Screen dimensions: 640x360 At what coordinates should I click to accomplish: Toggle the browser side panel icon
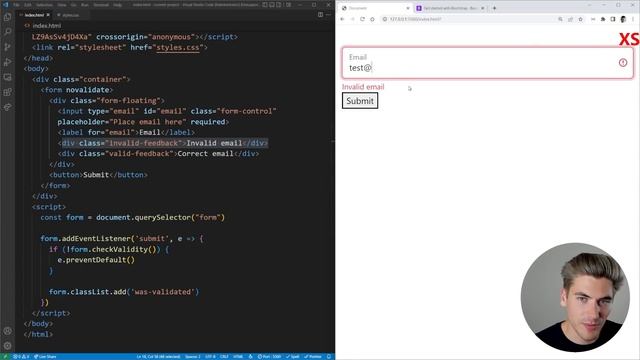pos(613,19)
